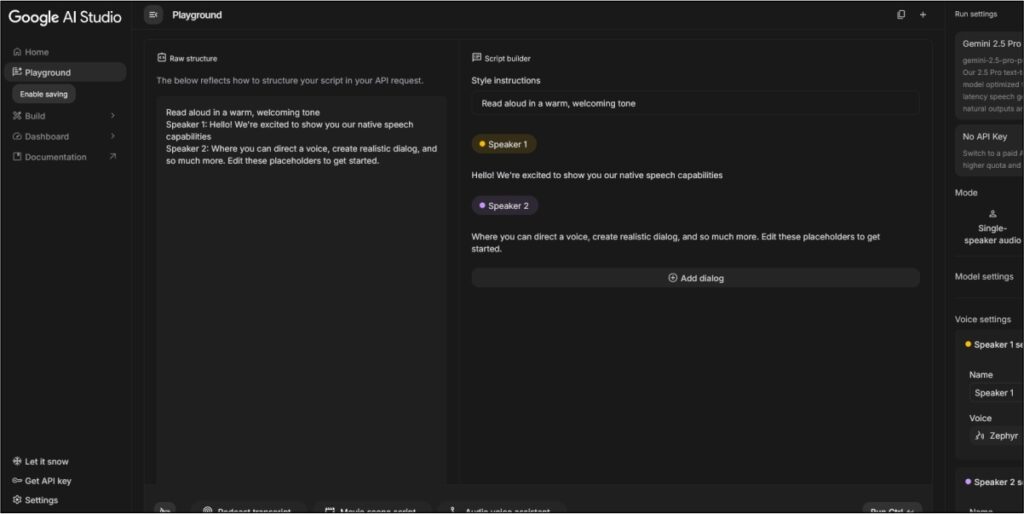
Task: Click the purple dot on Speaker 2 chip
Action: click(482, 206)
